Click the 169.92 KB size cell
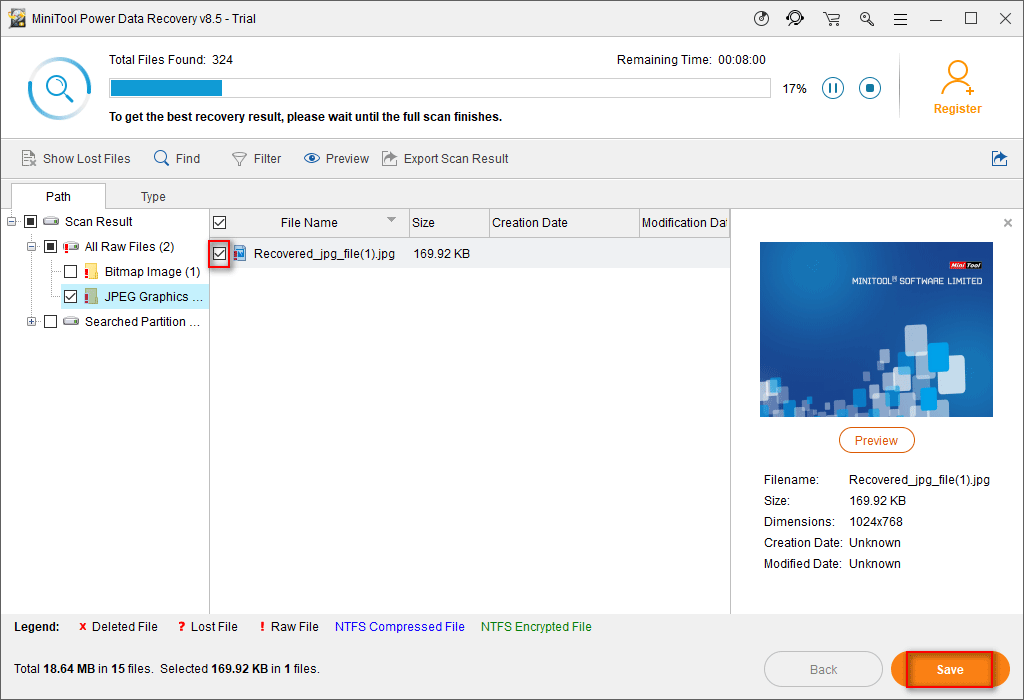The width and height of the screenshot is (1024, 700). click(x=441, y=253)
